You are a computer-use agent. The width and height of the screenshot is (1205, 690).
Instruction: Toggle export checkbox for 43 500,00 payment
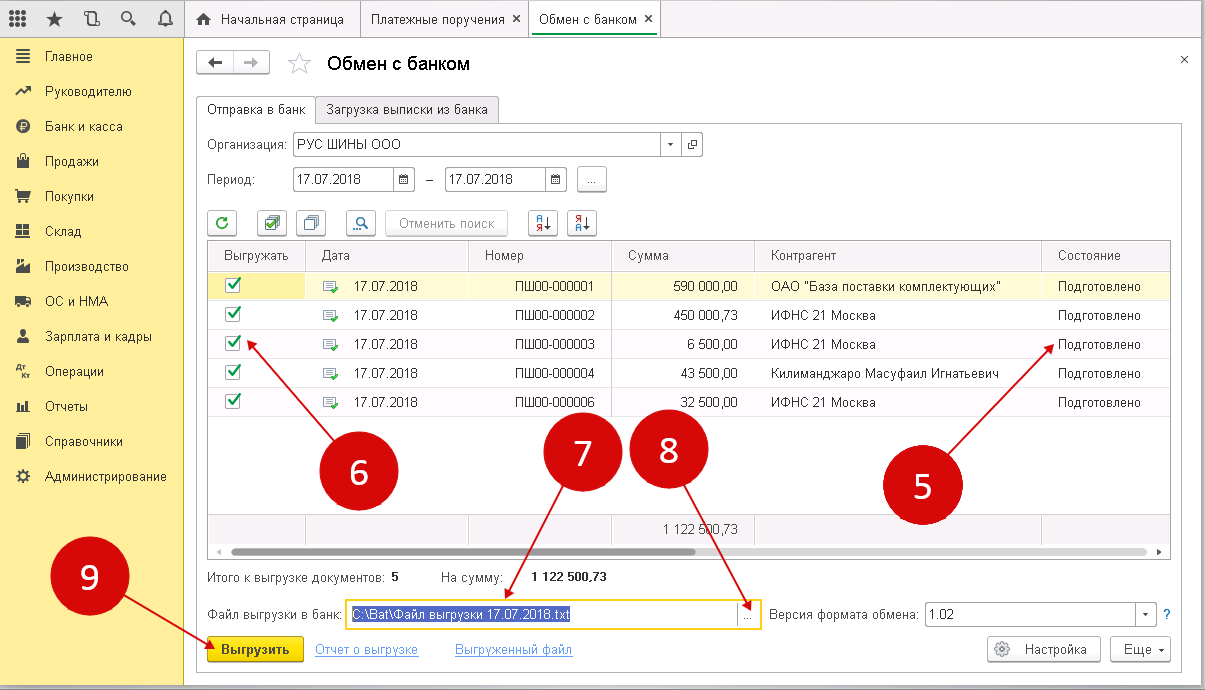(x=233, y=372)
